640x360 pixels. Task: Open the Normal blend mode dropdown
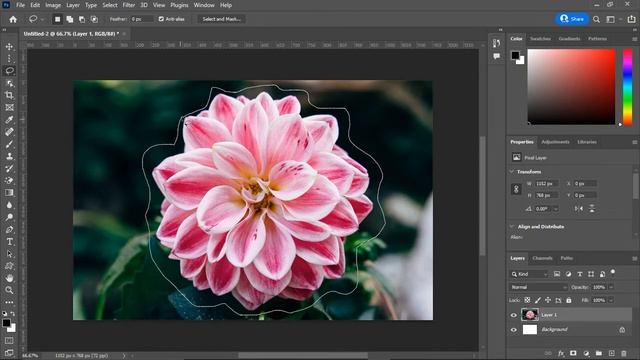539,287
